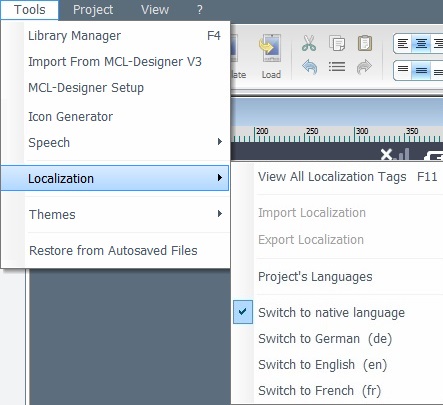The height and width of the screenshot is (405, 443).
Task: Toggle middle vertical alignment button
Action: tap(421, 70)
